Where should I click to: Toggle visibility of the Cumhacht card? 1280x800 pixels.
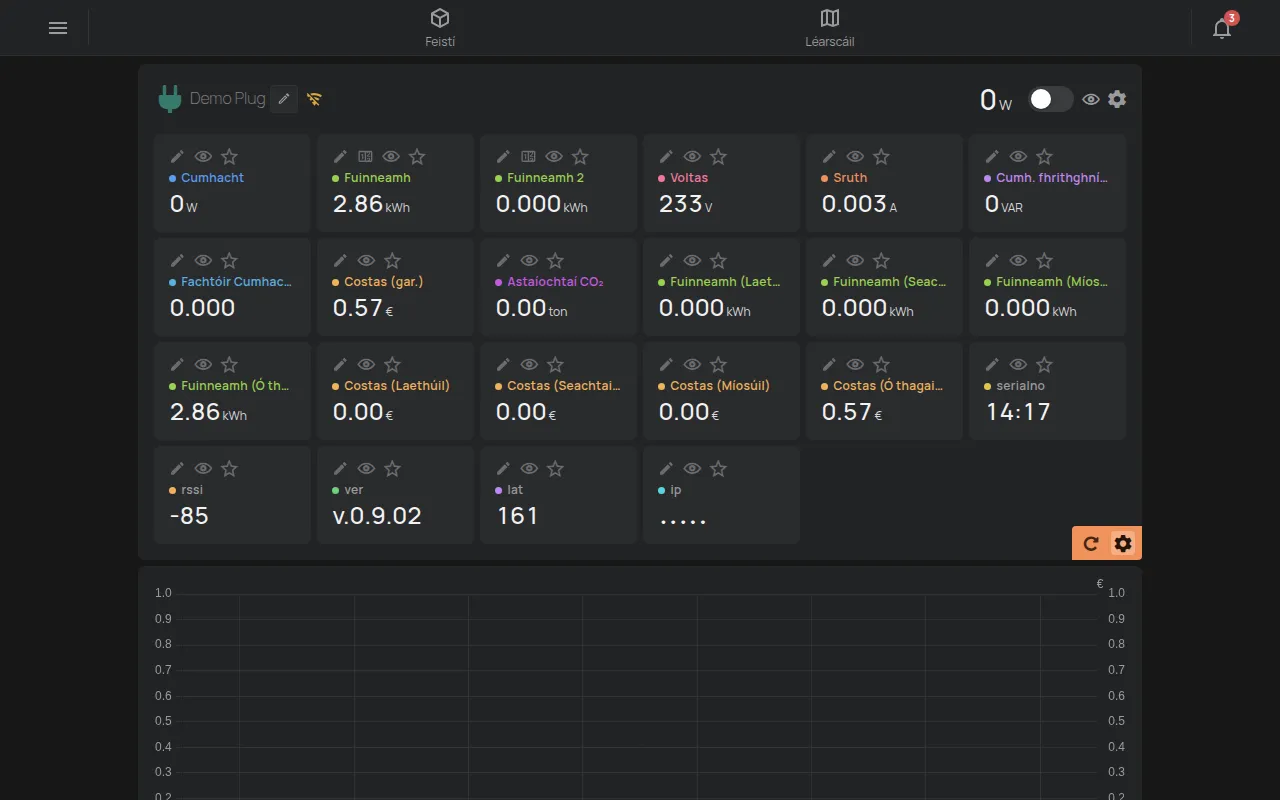coord(203,156)
